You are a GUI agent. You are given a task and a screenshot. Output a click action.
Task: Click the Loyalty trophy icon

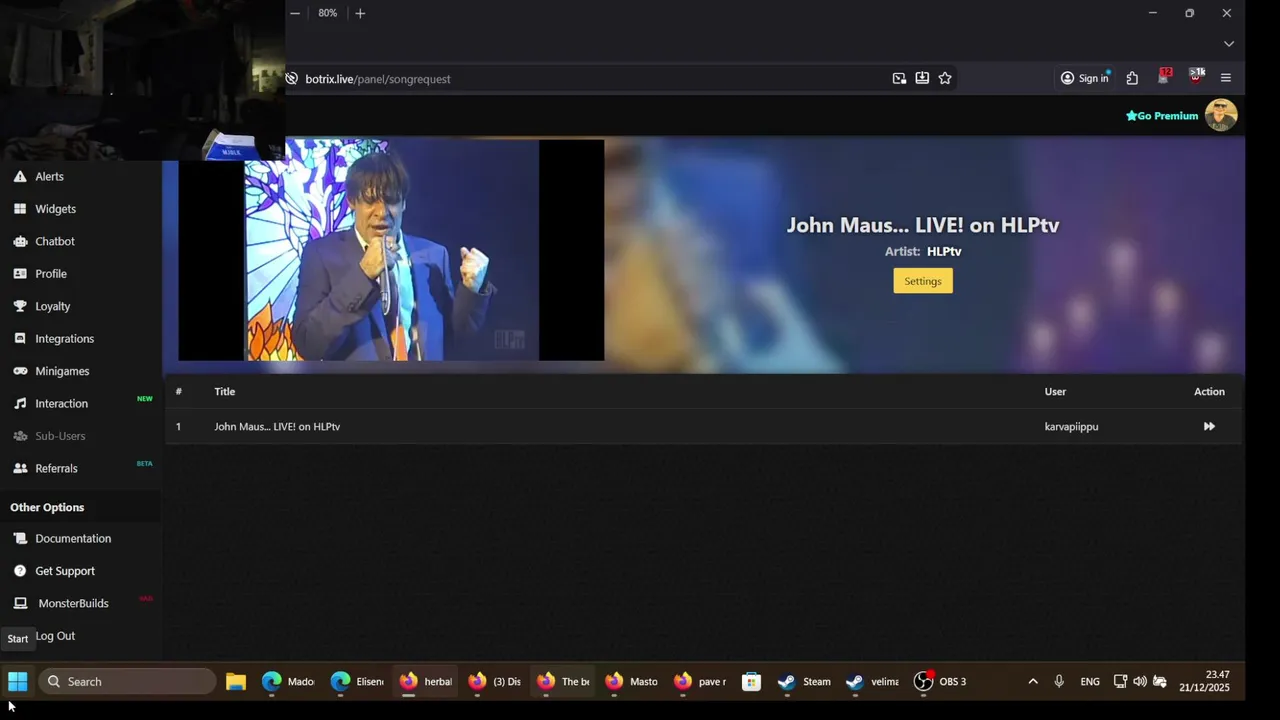coord(20,306)
